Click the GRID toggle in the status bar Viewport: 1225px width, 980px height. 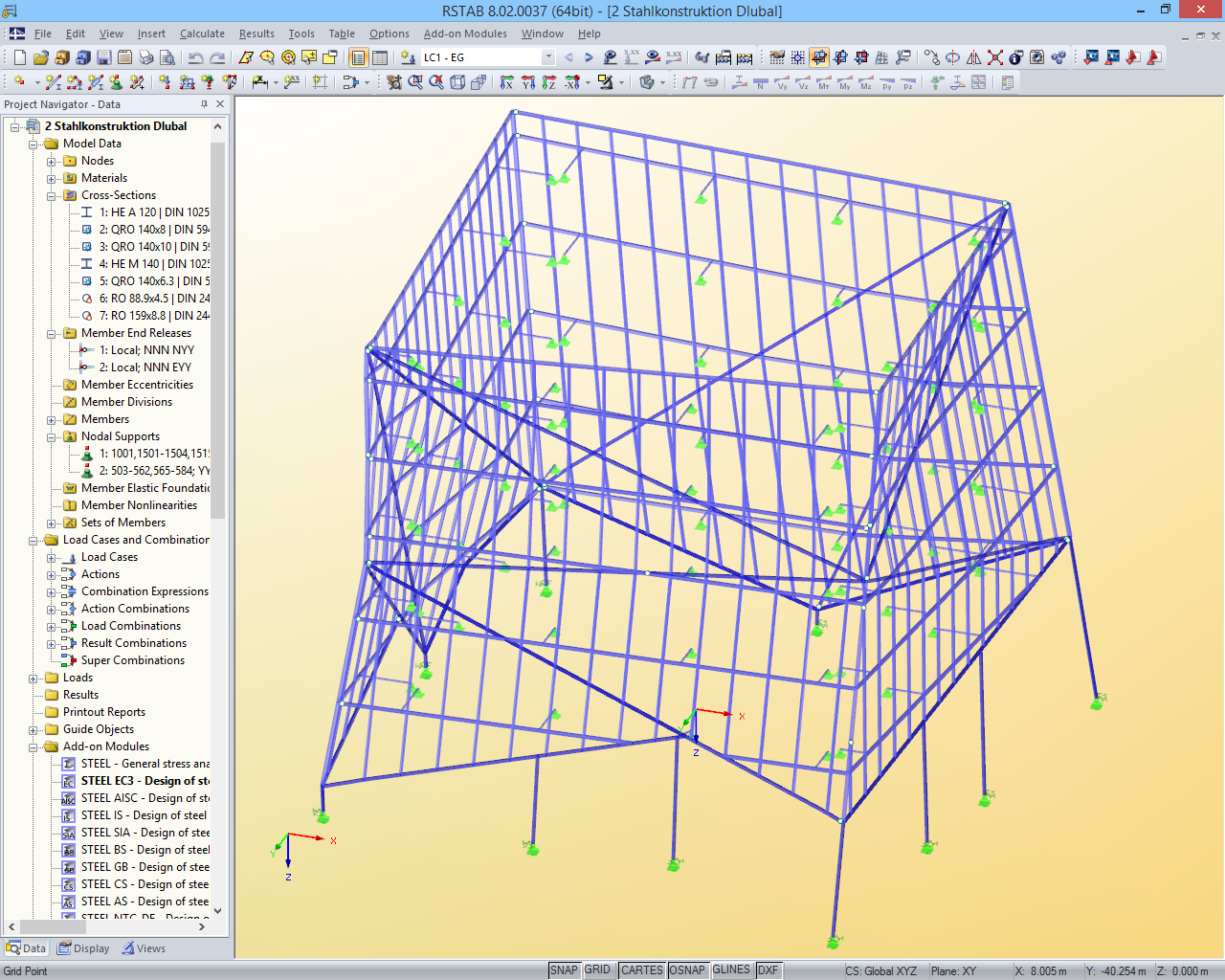(599, 969)
